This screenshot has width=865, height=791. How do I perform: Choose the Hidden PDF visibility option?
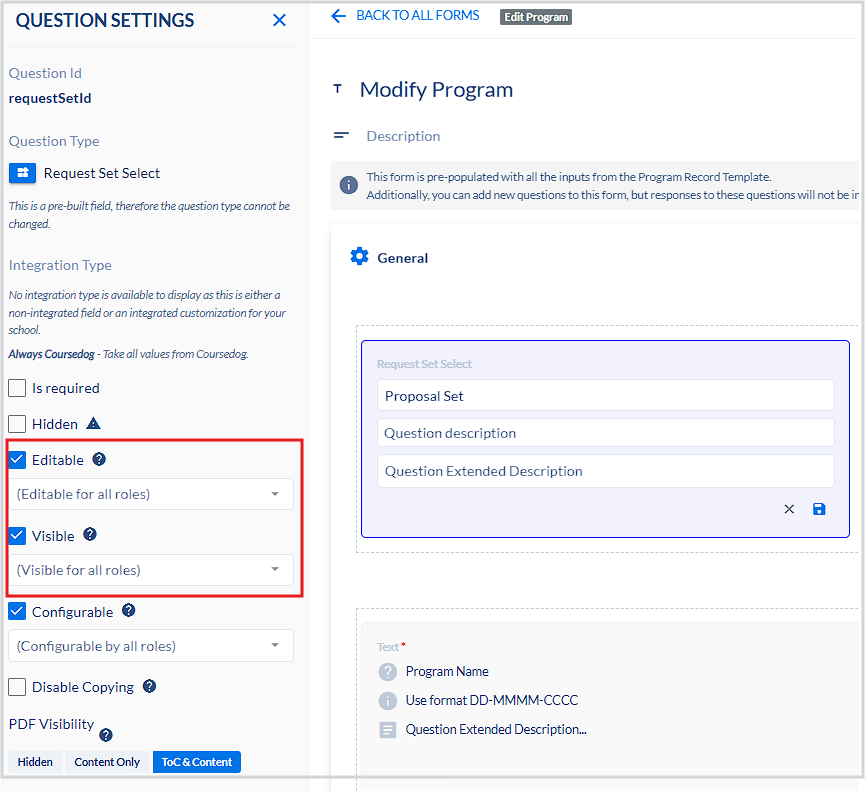35,762
